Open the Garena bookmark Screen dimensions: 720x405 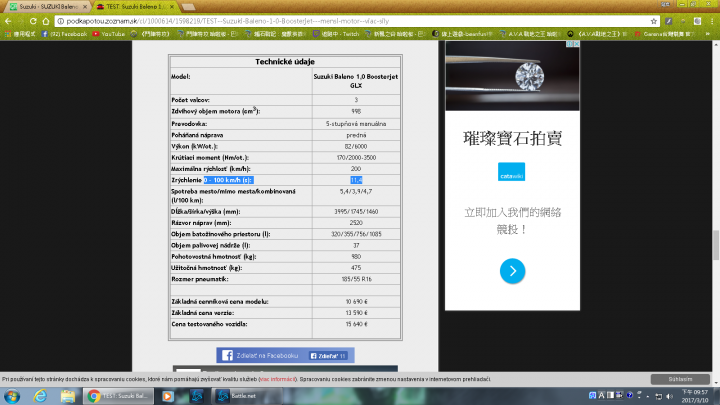coord(665,34)
